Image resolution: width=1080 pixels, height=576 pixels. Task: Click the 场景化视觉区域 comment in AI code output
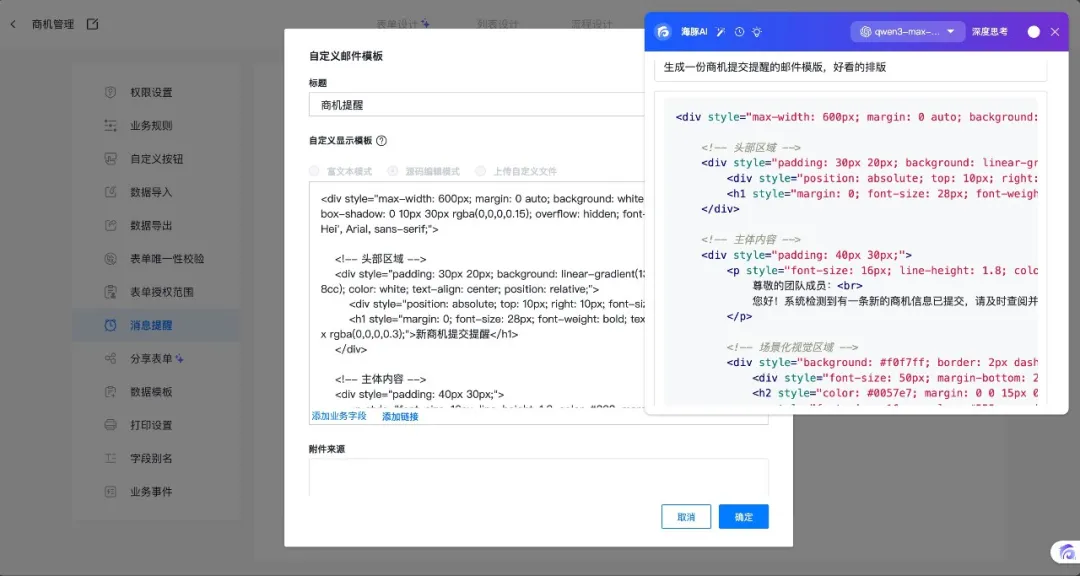point(792,347)
